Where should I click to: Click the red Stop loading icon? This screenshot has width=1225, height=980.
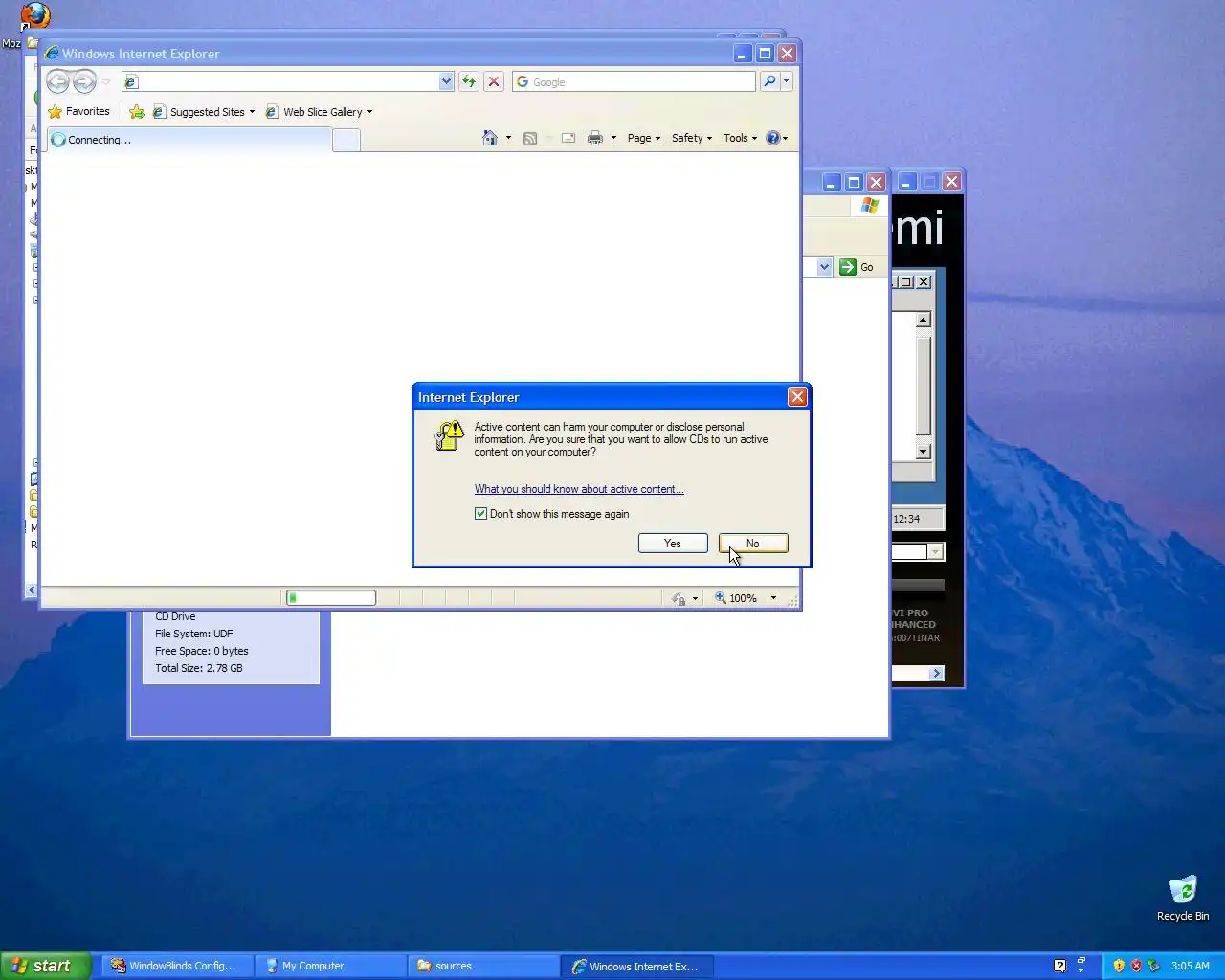click(494, 81)
